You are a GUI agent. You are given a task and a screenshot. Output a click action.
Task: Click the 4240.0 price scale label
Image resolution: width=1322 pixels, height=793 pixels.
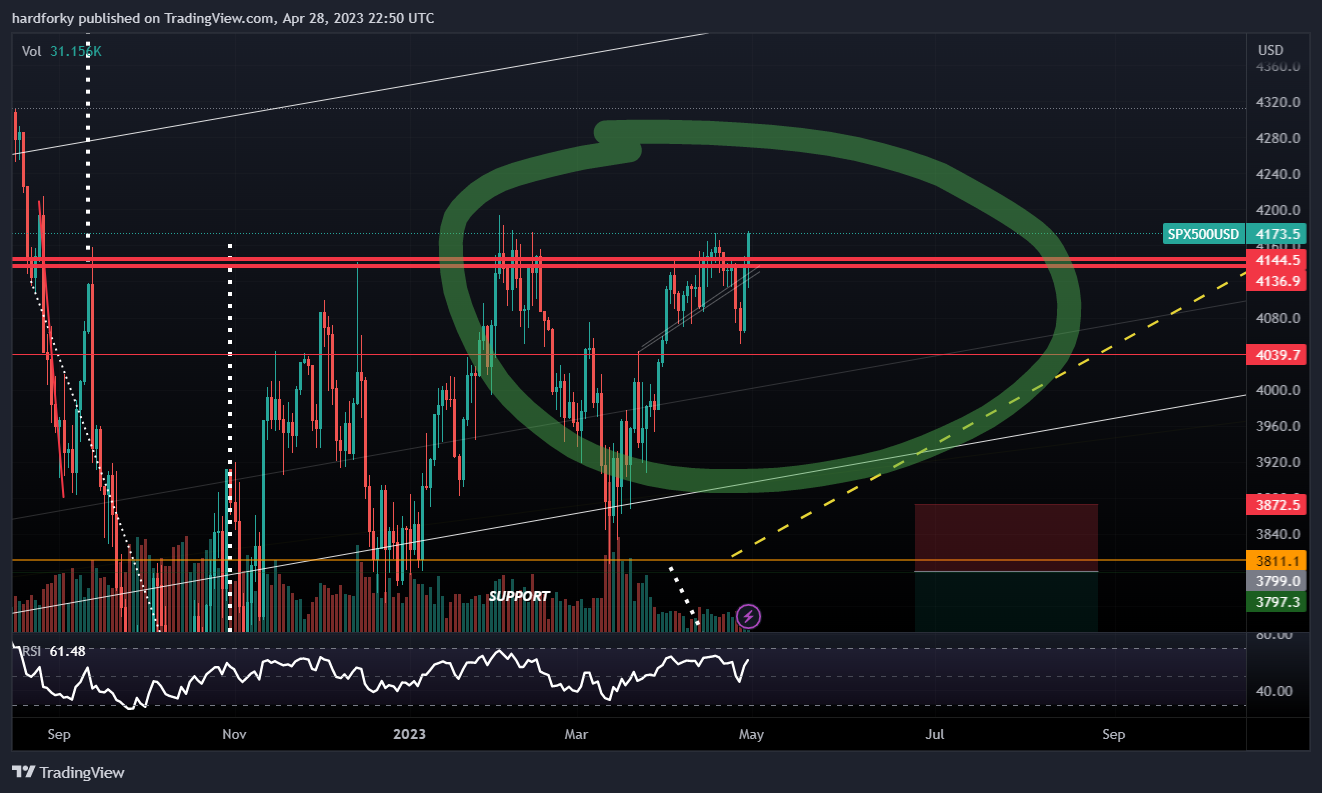[1278, 174]
